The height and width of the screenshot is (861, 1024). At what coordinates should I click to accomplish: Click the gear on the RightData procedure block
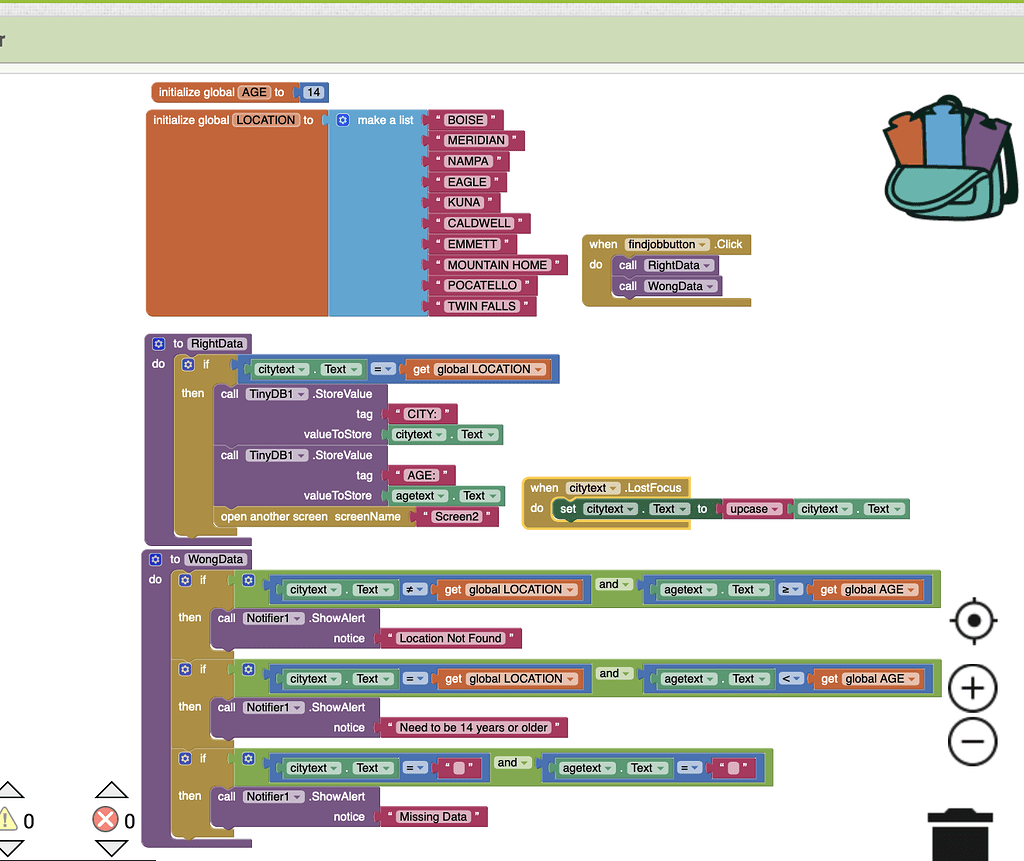pyautogui.click(x=158, y=343)
